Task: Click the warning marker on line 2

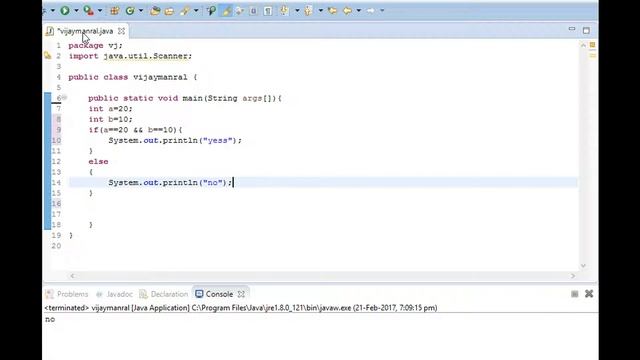Action: (48, 56)
